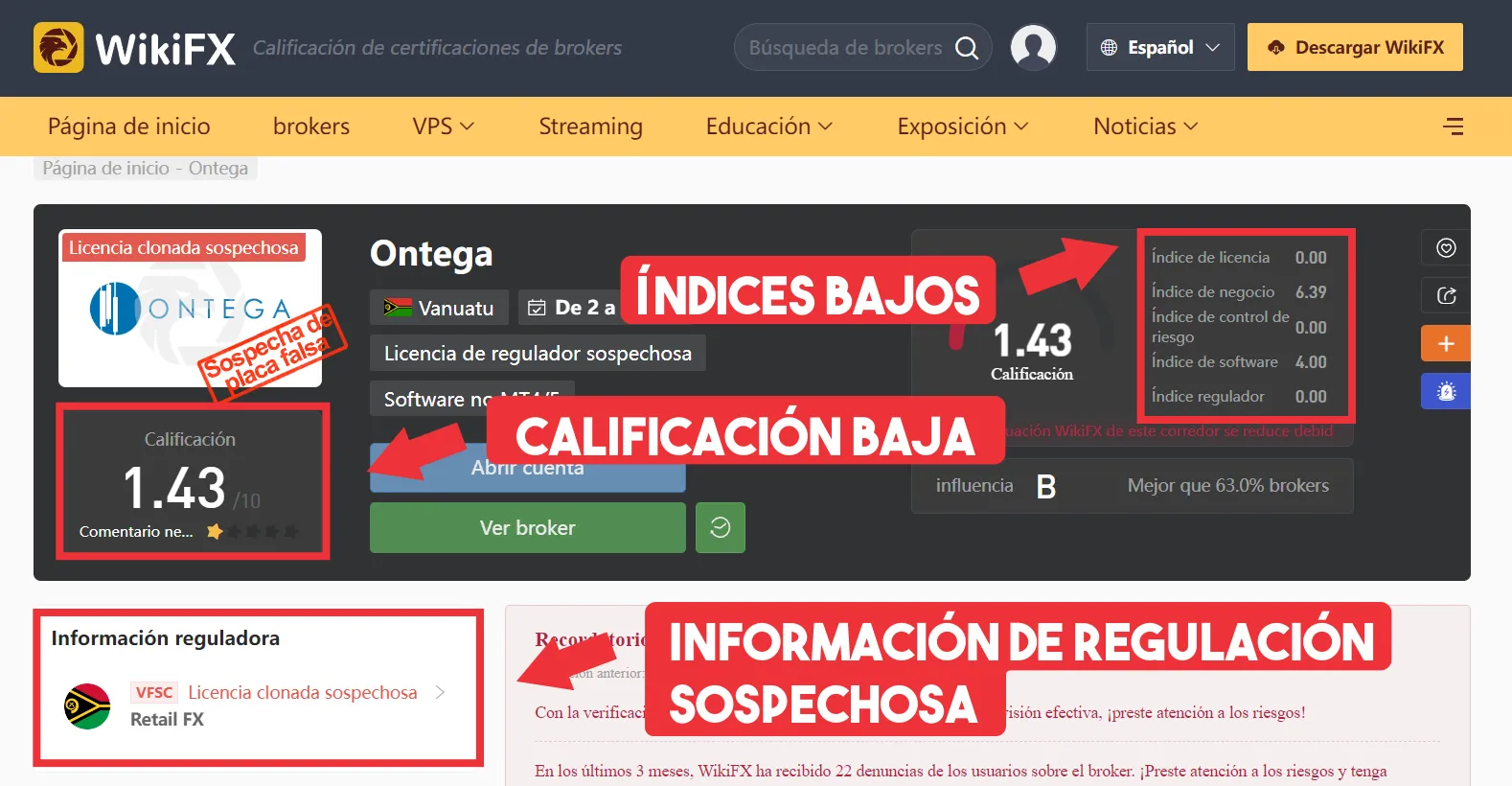Click the 1.43 Calificación gauge
This screenshot has width=1512, height=786.
tap(1032, 350)
